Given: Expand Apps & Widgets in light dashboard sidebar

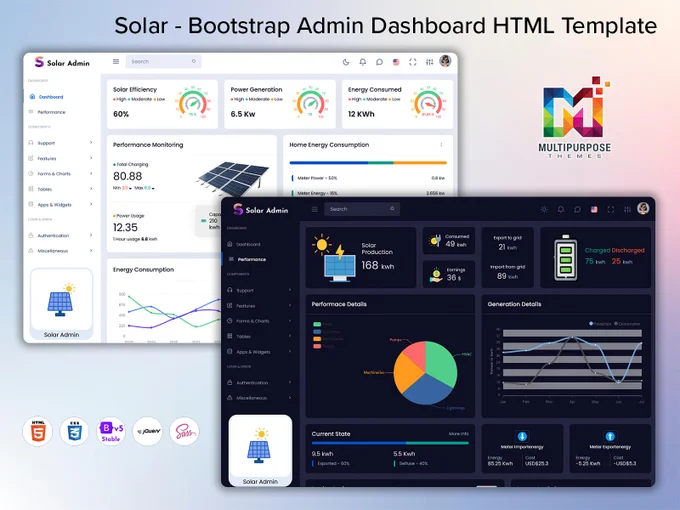Looking at the screenshot, I should [60, 204].
